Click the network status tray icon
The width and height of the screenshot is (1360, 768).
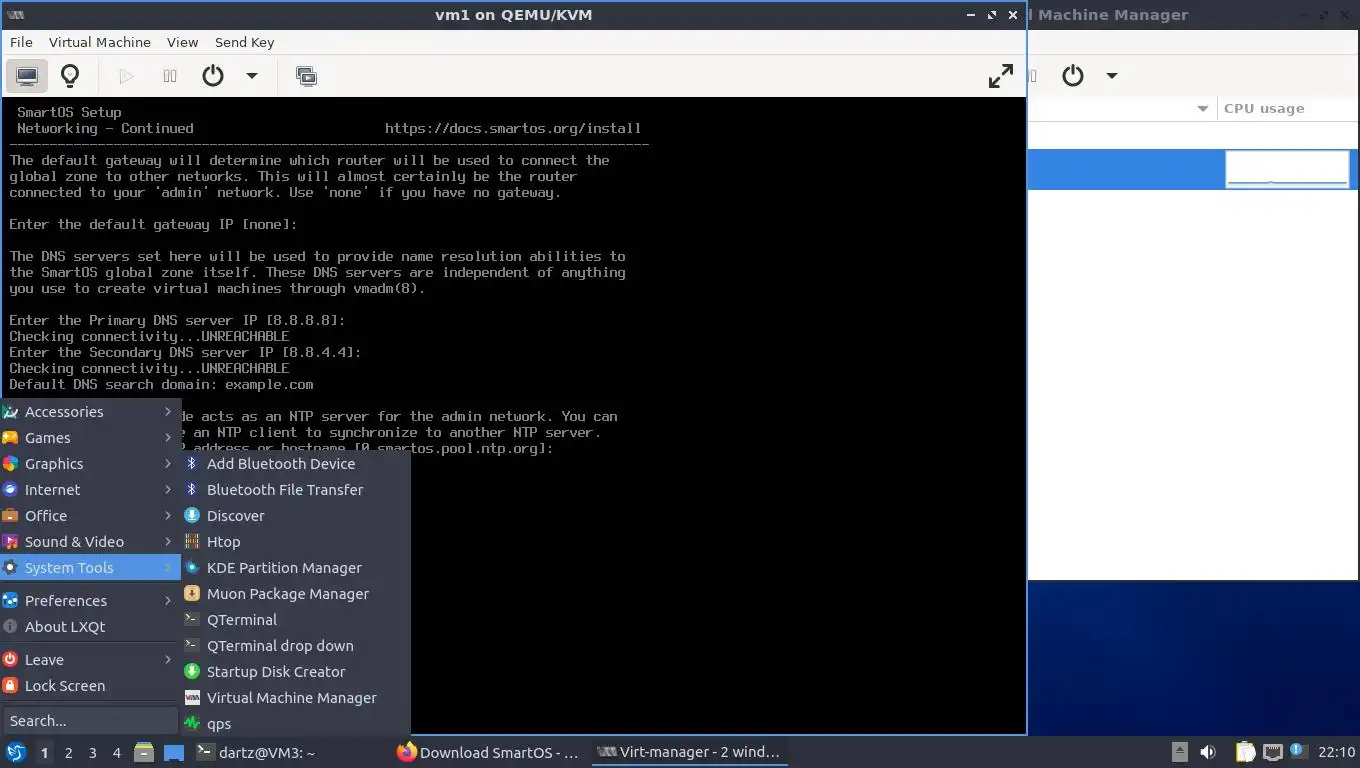coord(1272,752)
